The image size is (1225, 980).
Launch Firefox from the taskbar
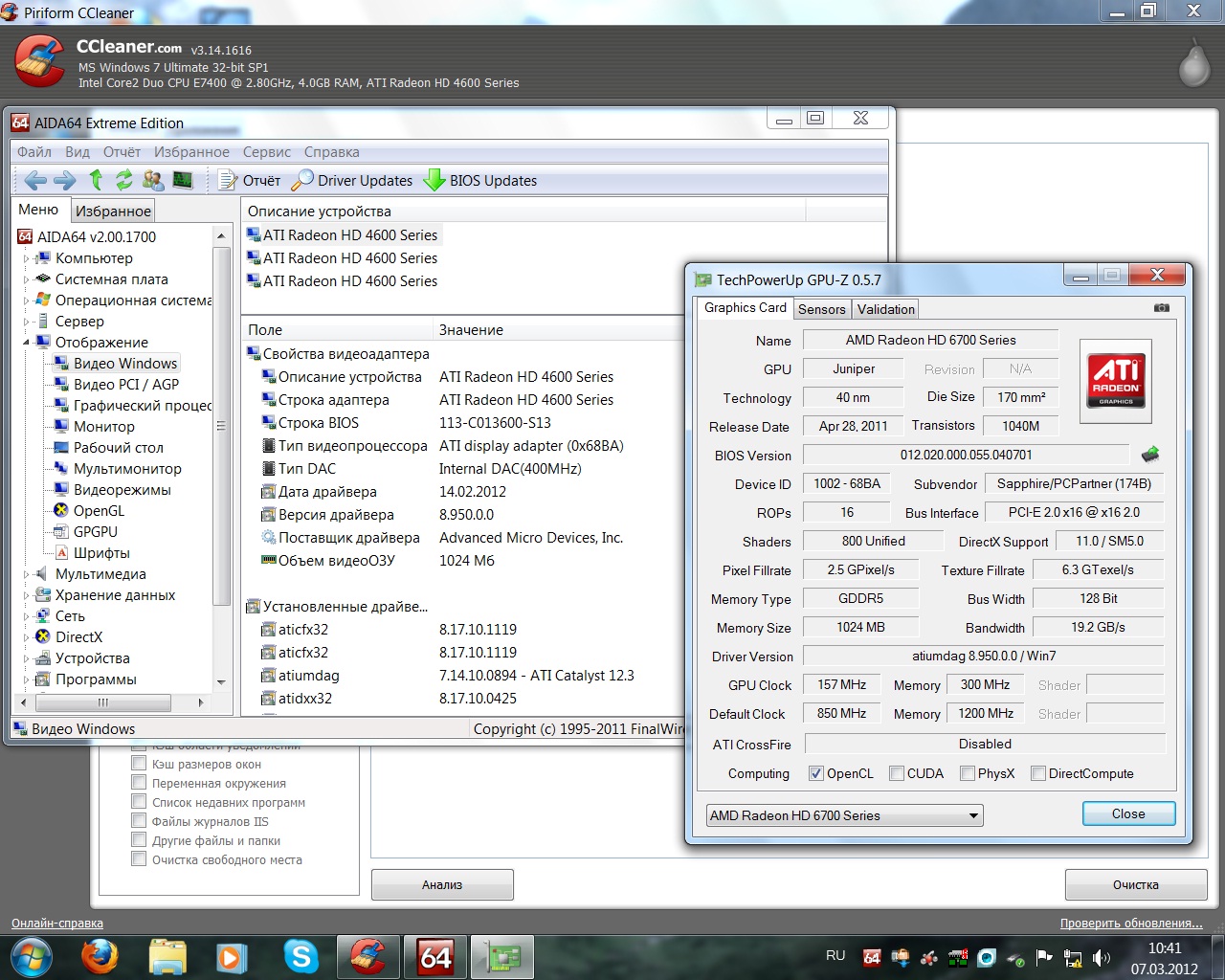(x=99, y=956)
